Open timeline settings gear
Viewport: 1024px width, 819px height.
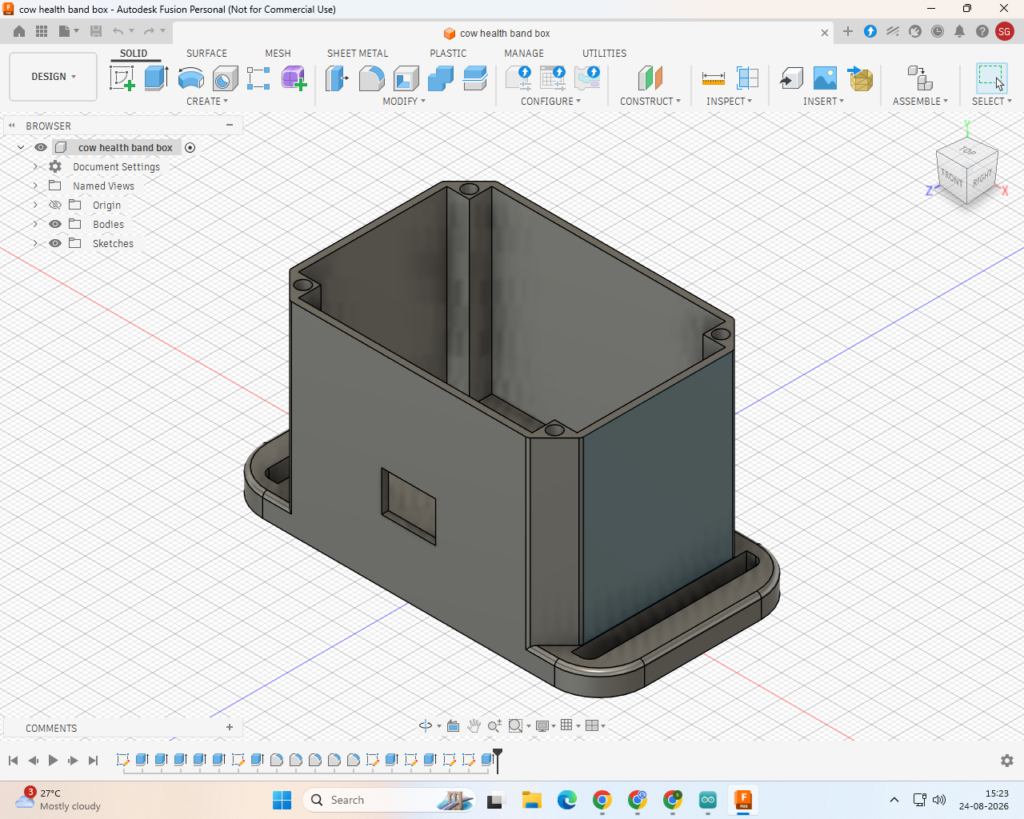tap(1007, 760)
